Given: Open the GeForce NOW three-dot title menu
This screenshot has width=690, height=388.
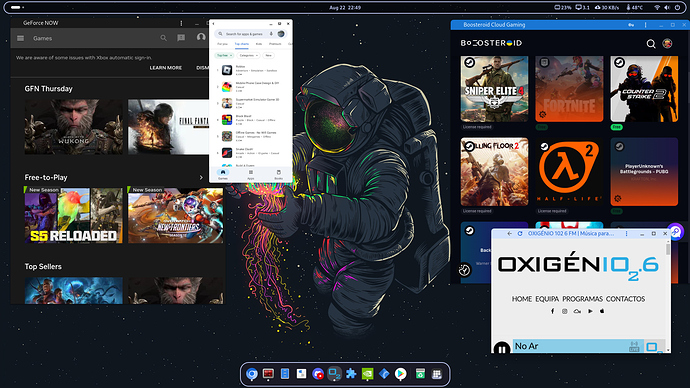Looking at the screenshot, I should click(181, 23).
